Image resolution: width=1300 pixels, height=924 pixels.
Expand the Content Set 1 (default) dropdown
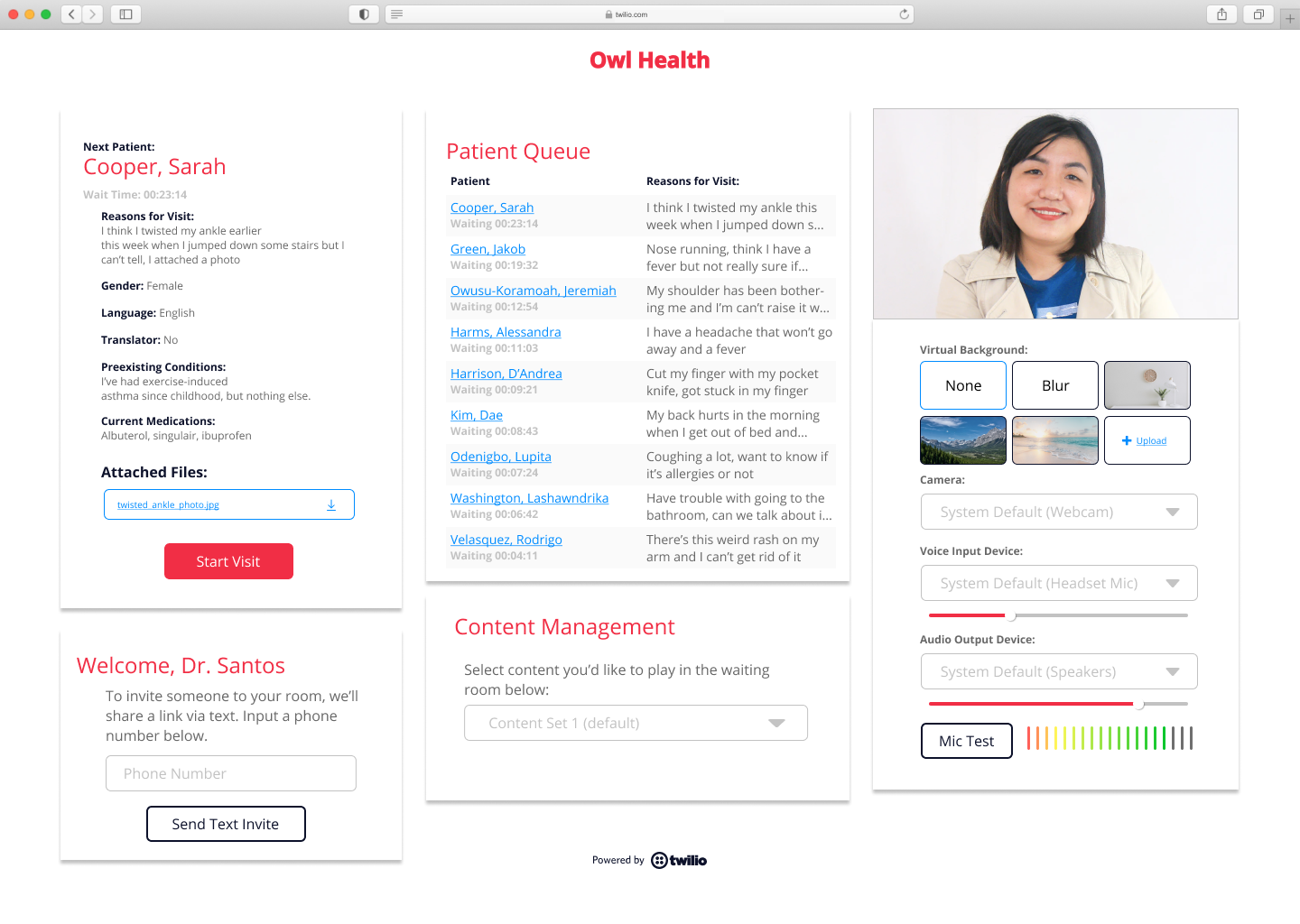pyautogui.click(x=636, y=723)
